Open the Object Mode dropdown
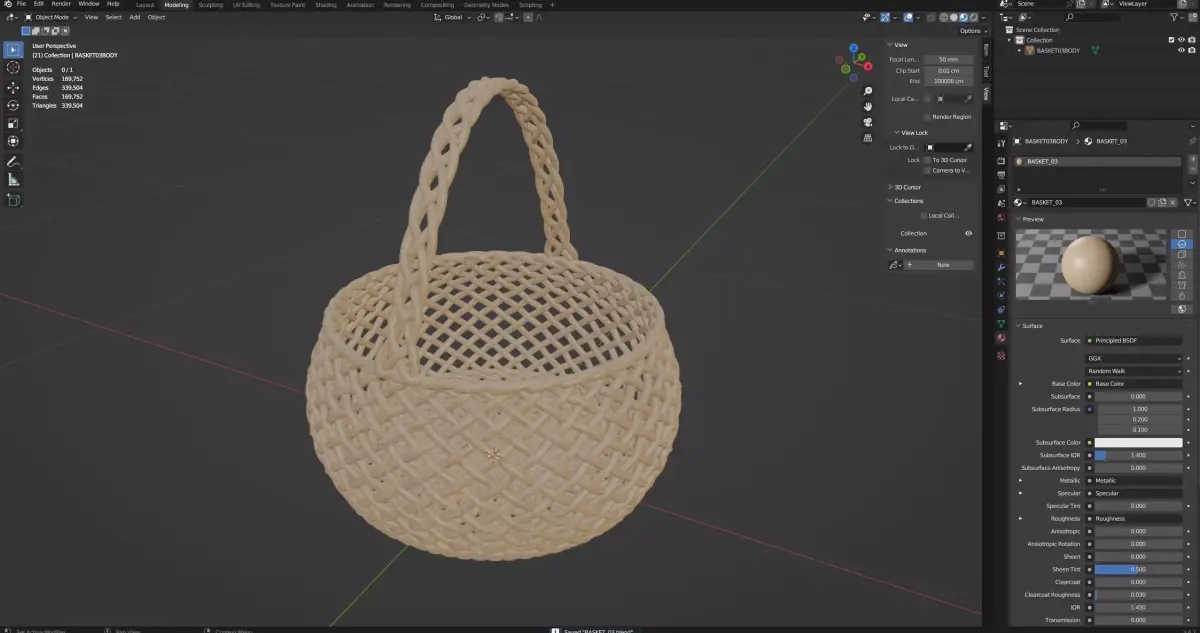Screen dimensions: 1200x633 (x=52, y=17)
